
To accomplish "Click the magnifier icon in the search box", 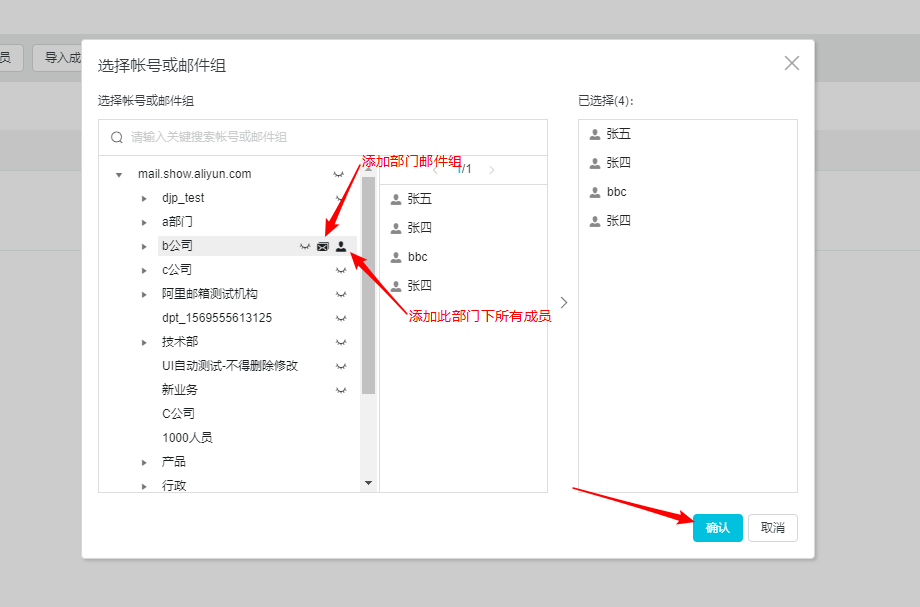I will click(117, 137).
